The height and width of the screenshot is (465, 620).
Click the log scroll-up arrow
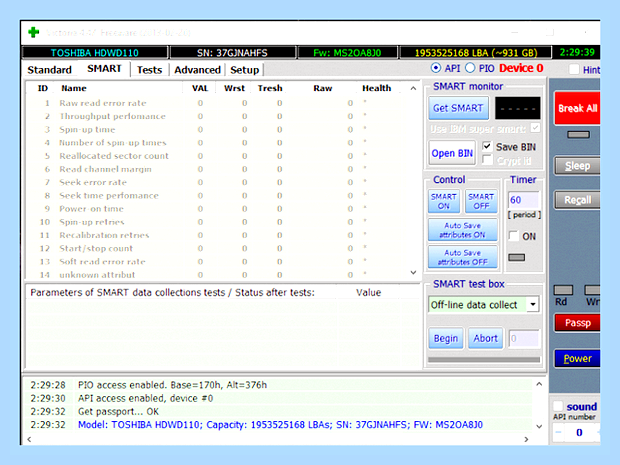(539, 384)
